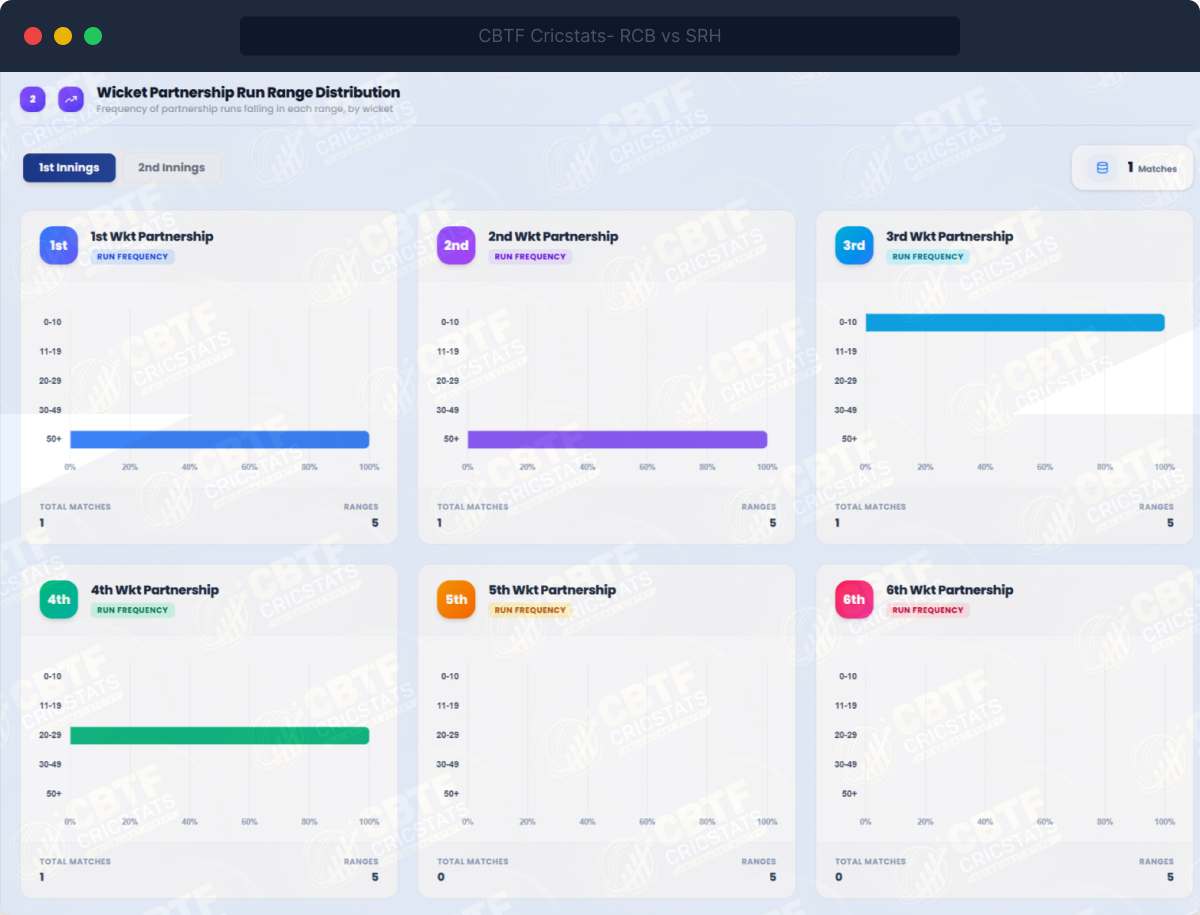Click the green maximize window button
Viewport: 1200px width, 915px height.
coord(93,36)
